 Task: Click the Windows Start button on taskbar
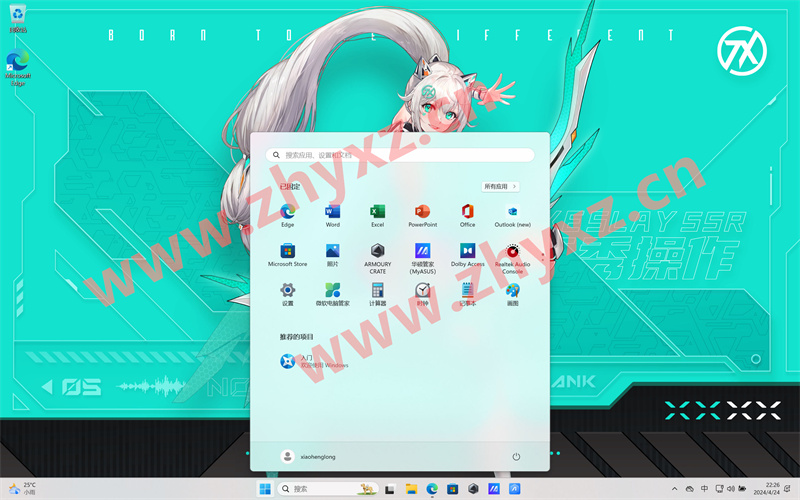[x=265, y=489]
